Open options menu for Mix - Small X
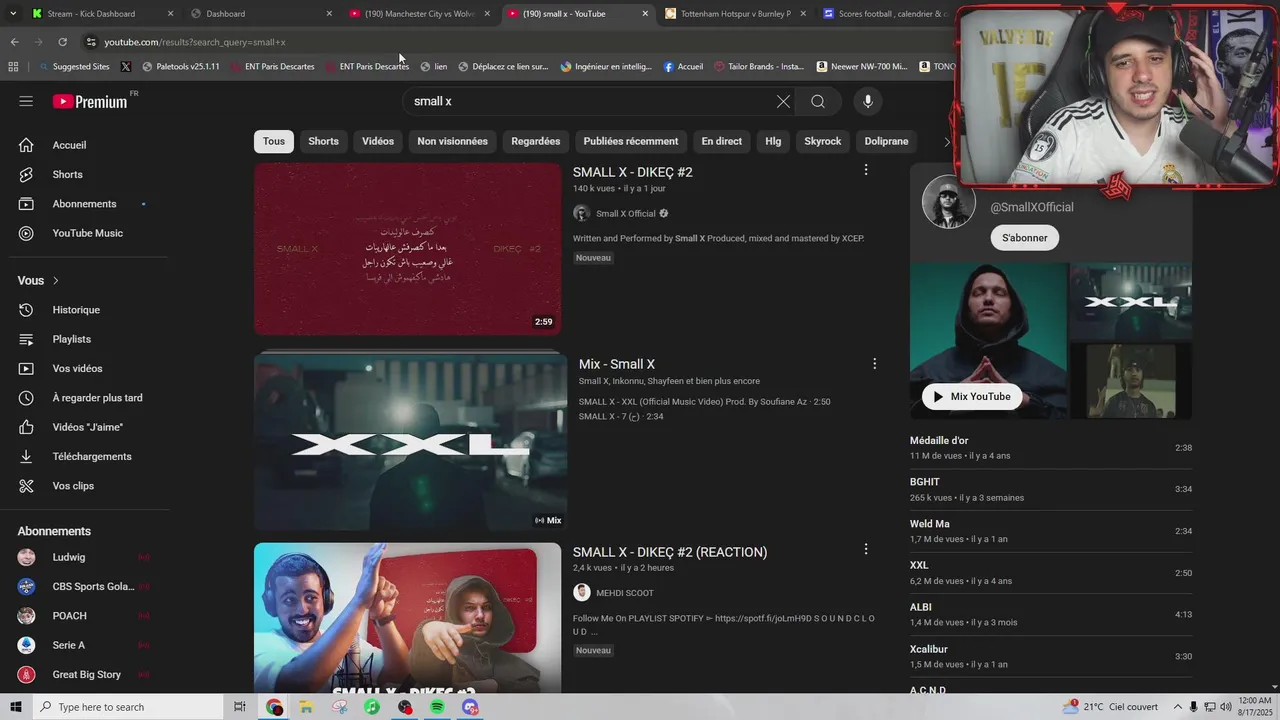This screenshot has height=720, width=1280. pyautogui.click(x=874, y=364)
